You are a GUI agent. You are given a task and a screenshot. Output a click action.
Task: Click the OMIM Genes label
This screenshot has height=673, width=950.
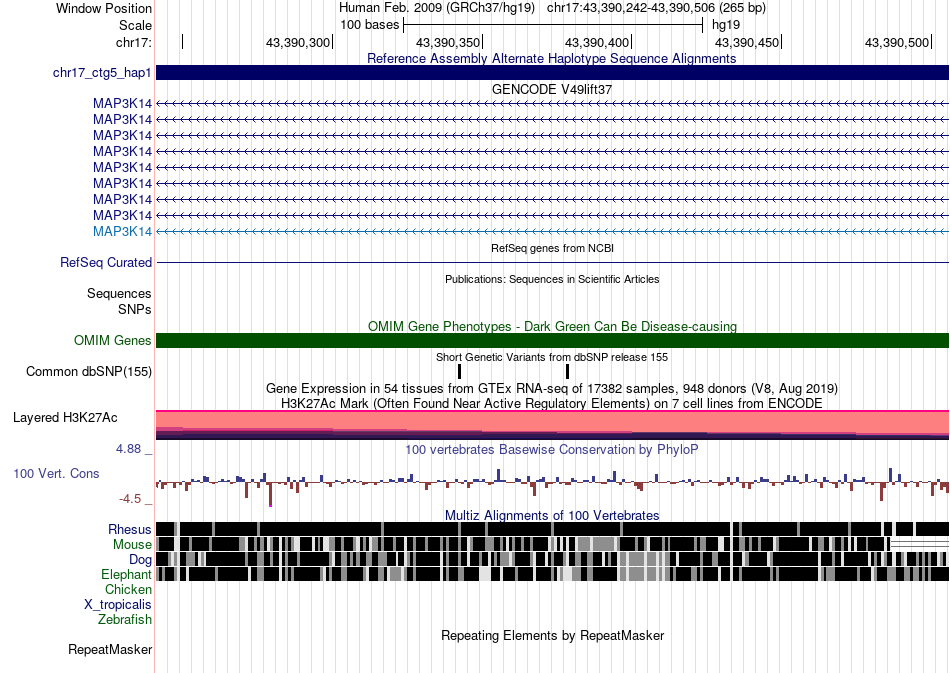tap(113, 340)
